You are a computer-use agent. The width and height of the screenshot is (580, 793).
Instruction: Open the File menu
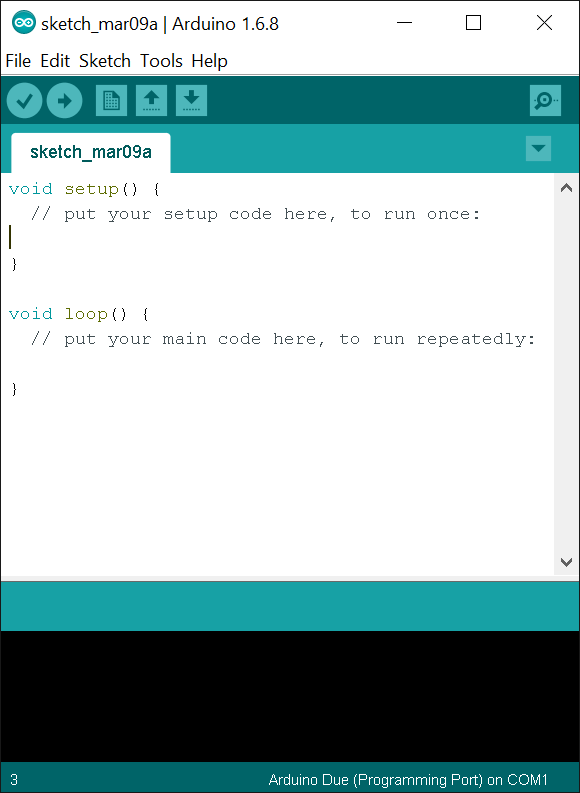click(18, 61)
